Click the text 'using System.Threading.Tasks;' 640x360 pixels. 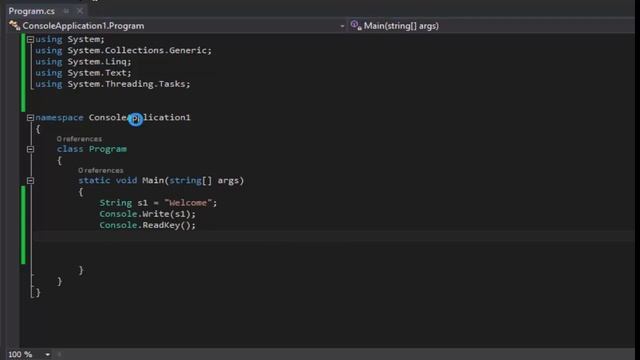[113, 84]
